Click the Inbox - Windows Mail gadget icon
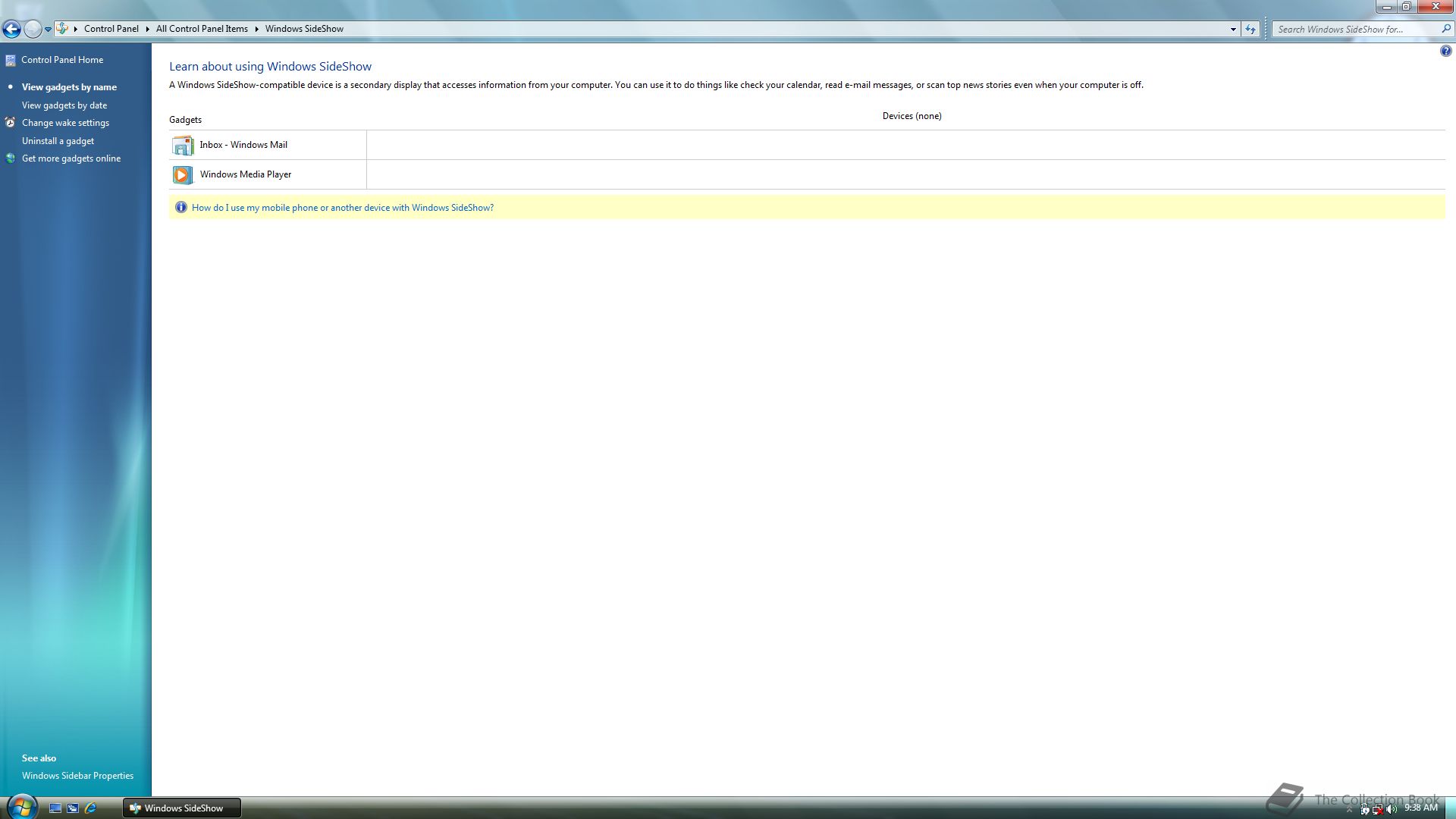The width and height of the screenshot is (1456, 819). click(x=183, y=145)
